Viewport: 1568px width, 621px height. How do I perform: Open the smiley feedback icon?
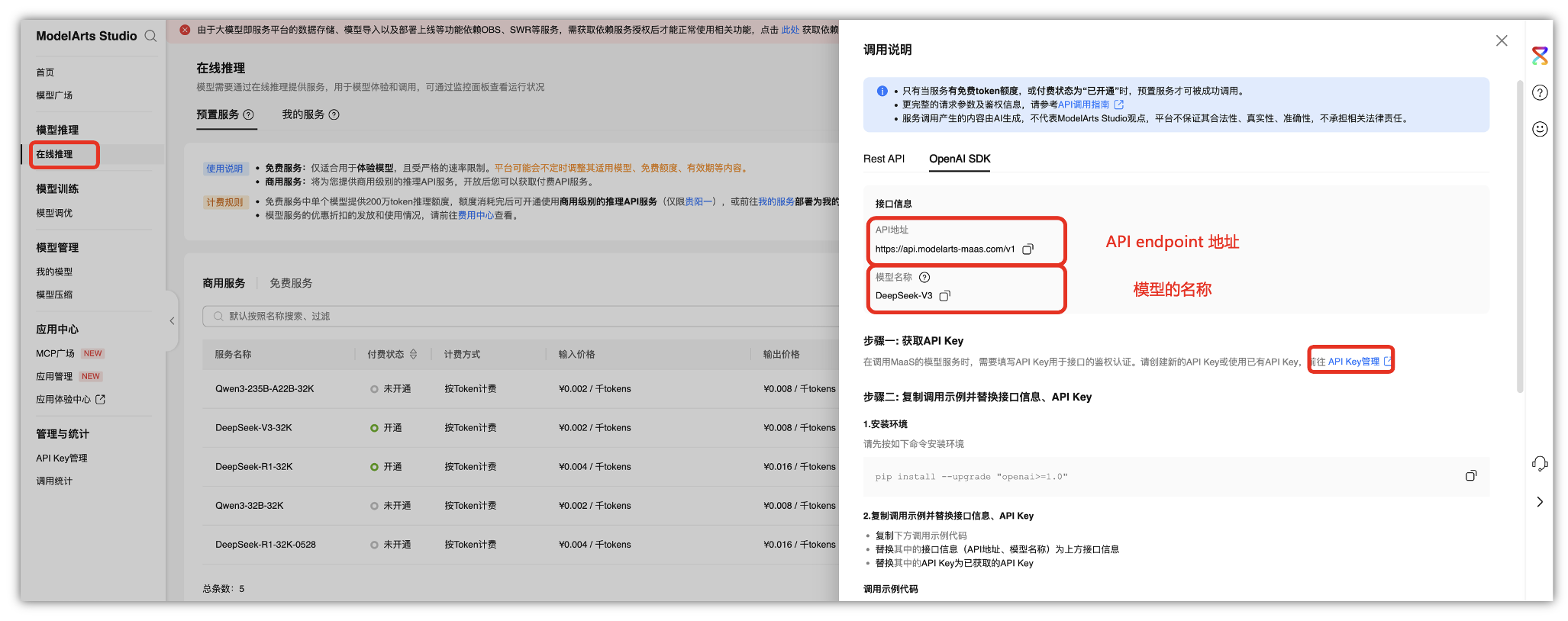[x=1540, y=129]
